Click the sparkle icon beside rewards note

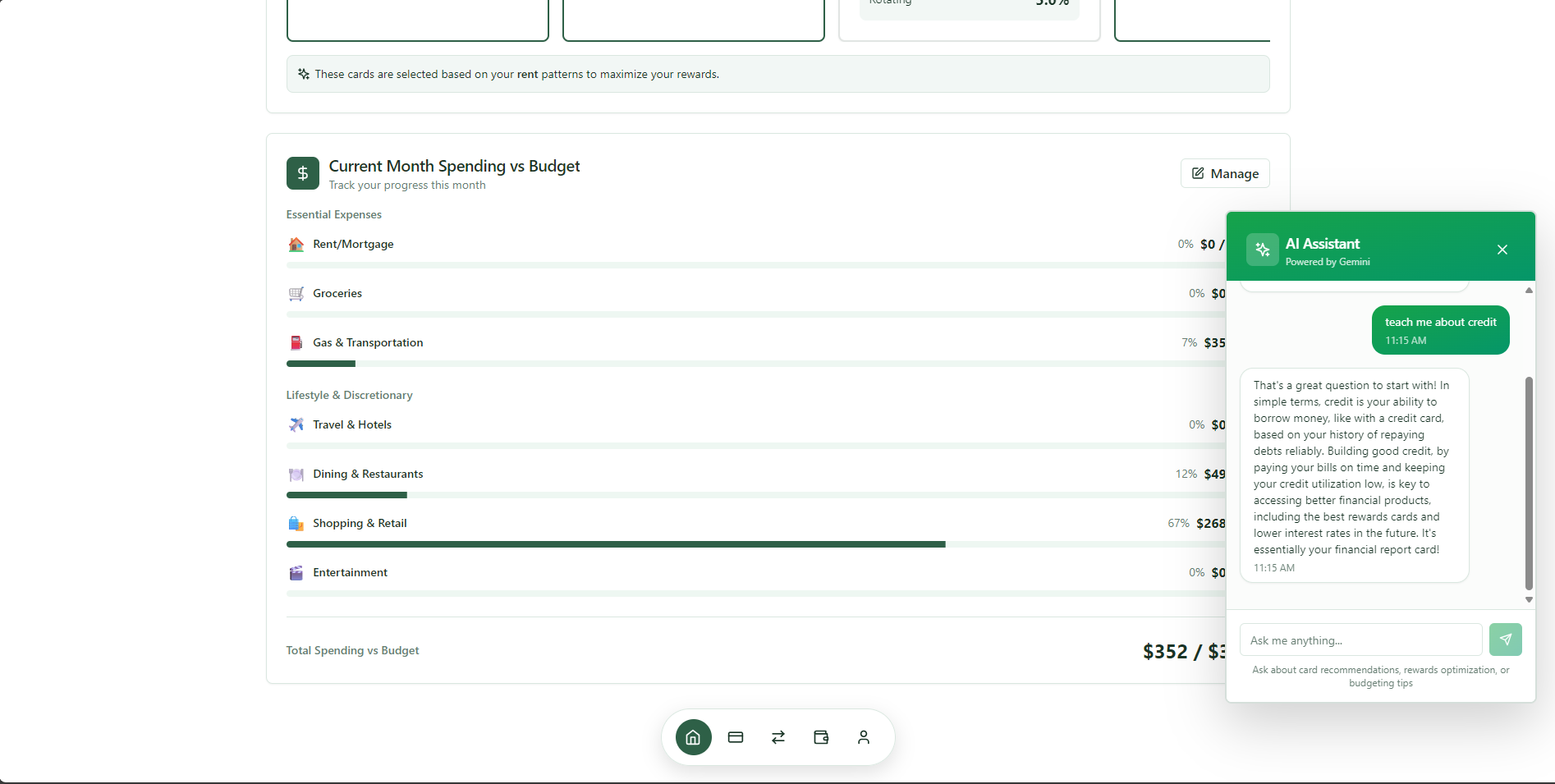click(x=304, y=74)
